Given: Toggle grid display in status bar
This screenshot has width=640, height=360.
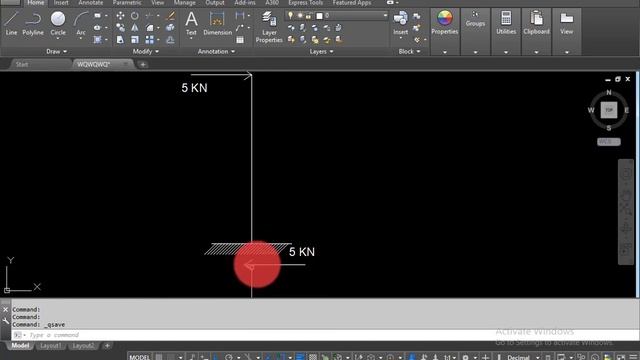Looking at the screenshot, I should pyautogui.click(x=159, y=357).
